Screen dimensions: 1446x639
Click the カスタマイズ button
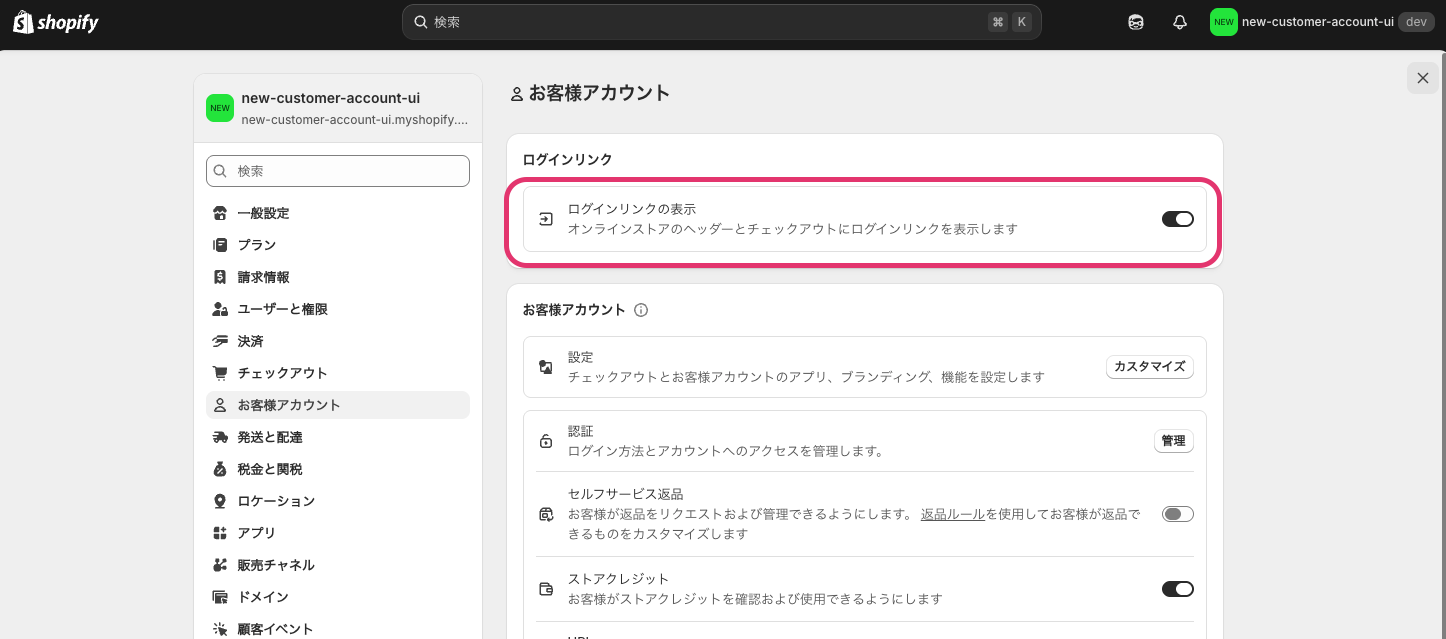pos(1150,367)
